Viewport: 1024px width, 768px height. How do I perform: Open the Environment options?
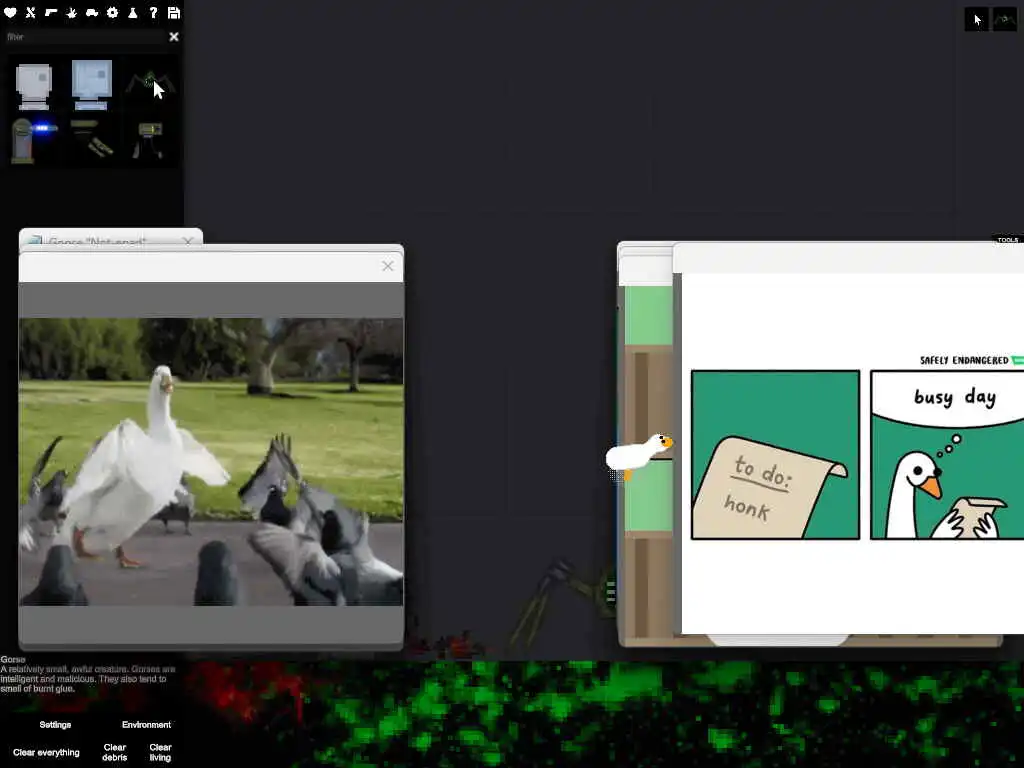[x=146, y=725]
